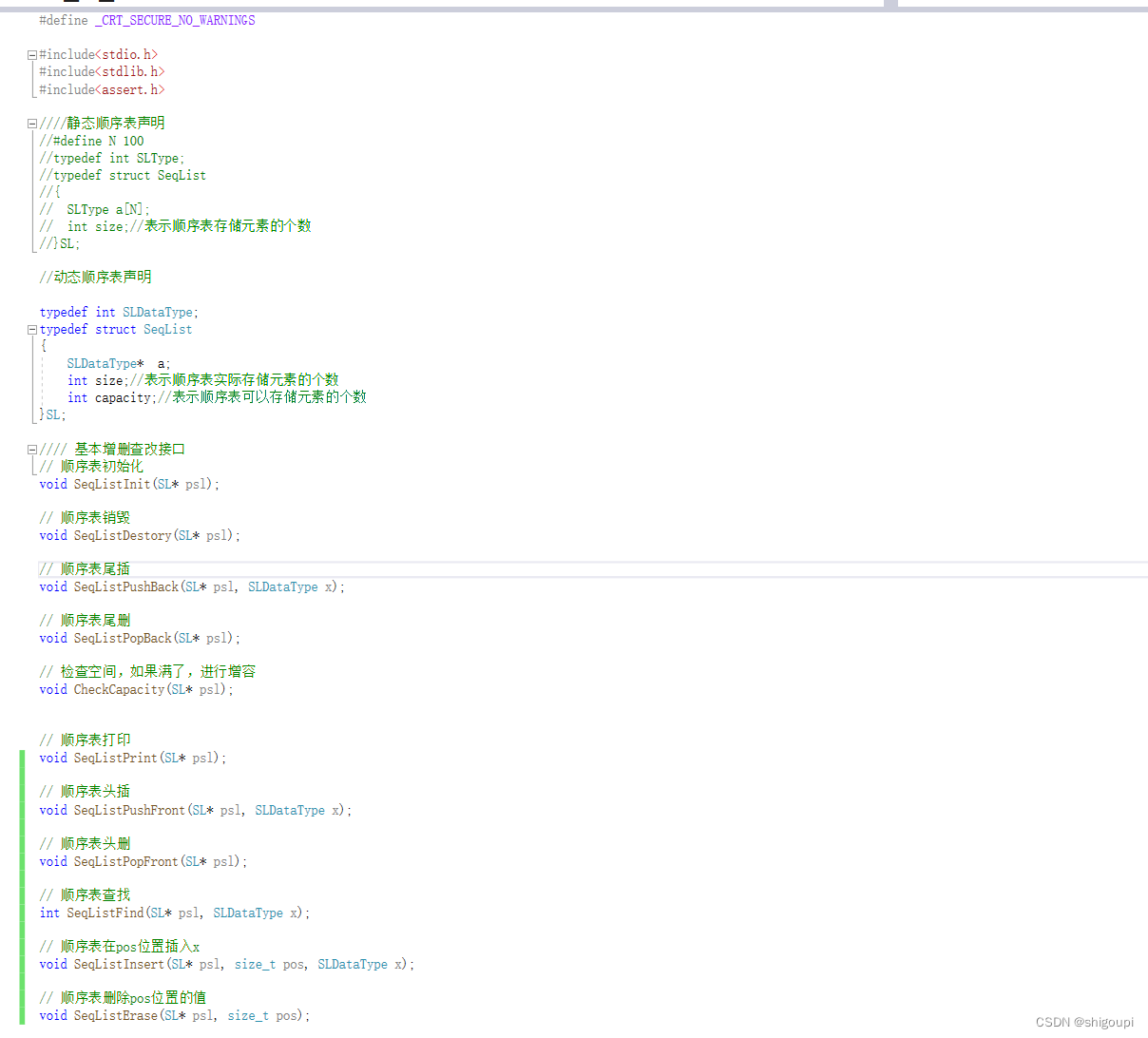The image size is (1148, 1038).
Task: Click the commented typedef int SLType line
Action: [x=112, y=159]
